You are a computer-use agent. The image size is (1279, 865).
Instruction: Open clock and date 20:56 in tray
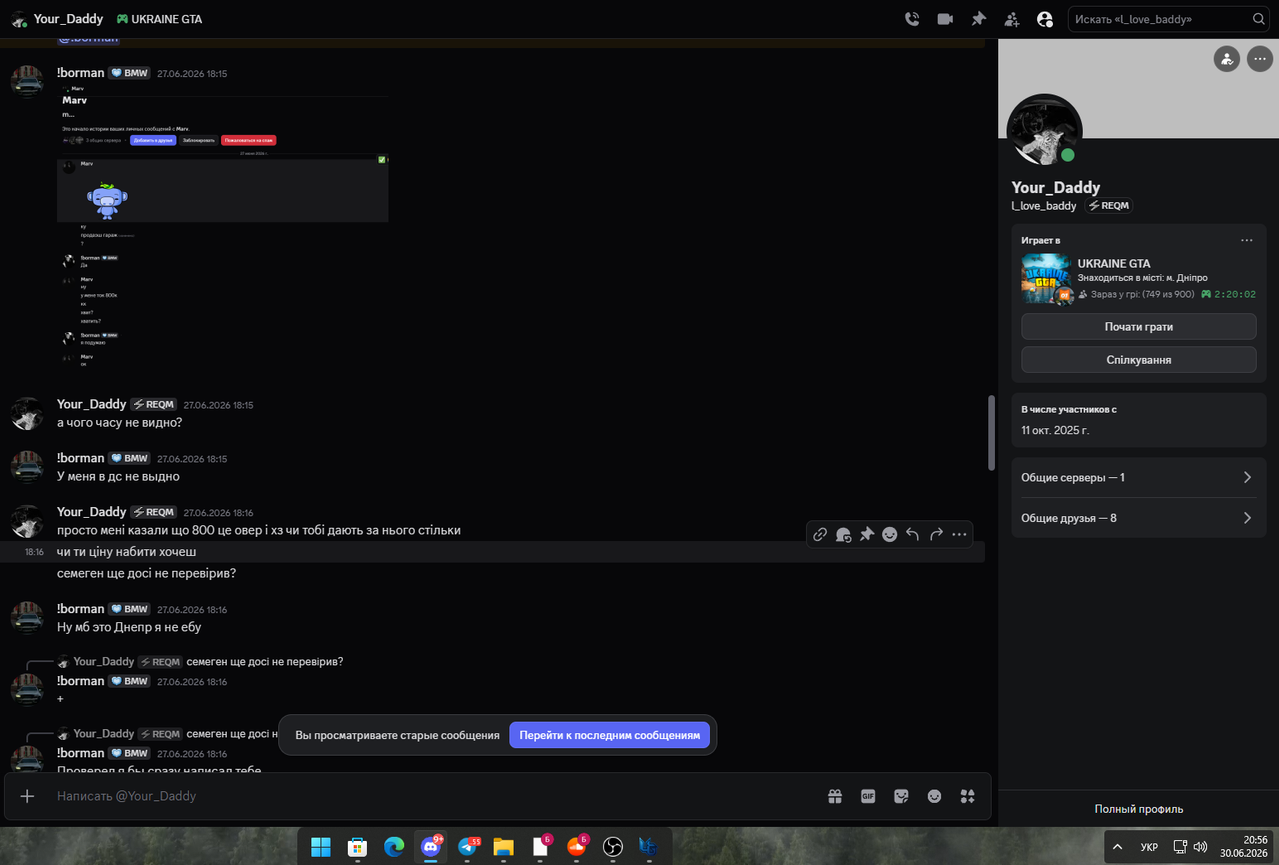coord(1244,847)
